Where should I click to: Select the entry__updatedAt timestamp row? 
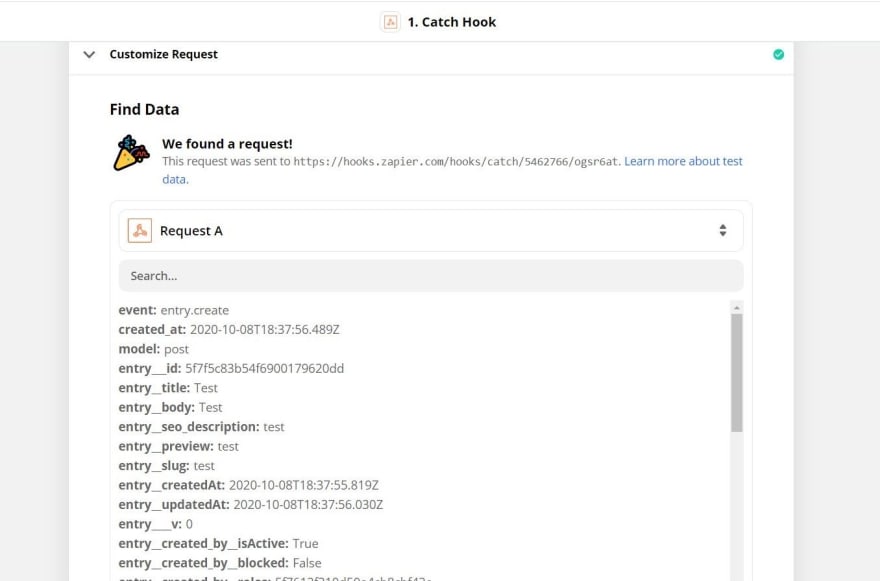[x=251, y=505]
